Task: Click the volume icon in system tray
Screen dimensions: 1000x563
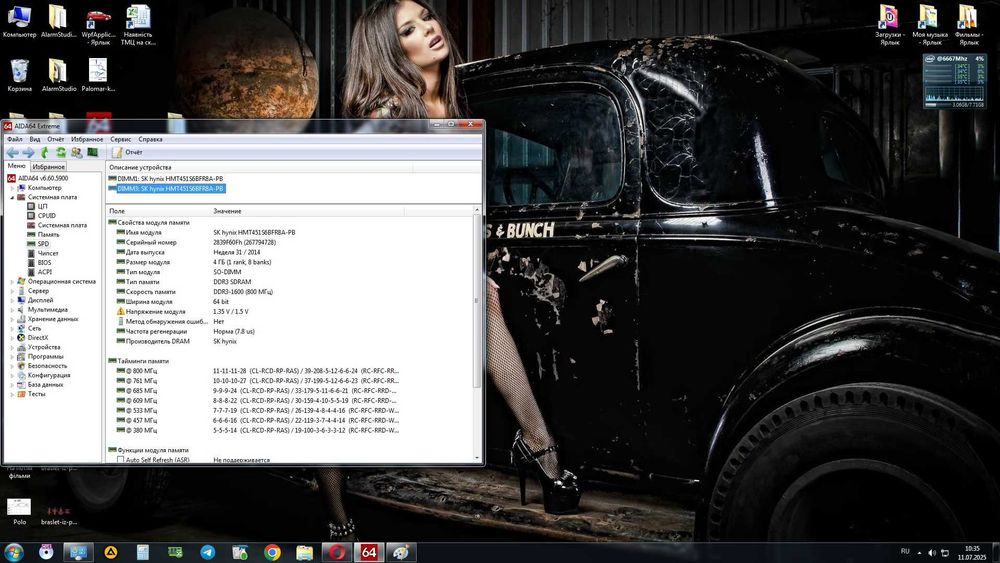Action: (932, 552)
